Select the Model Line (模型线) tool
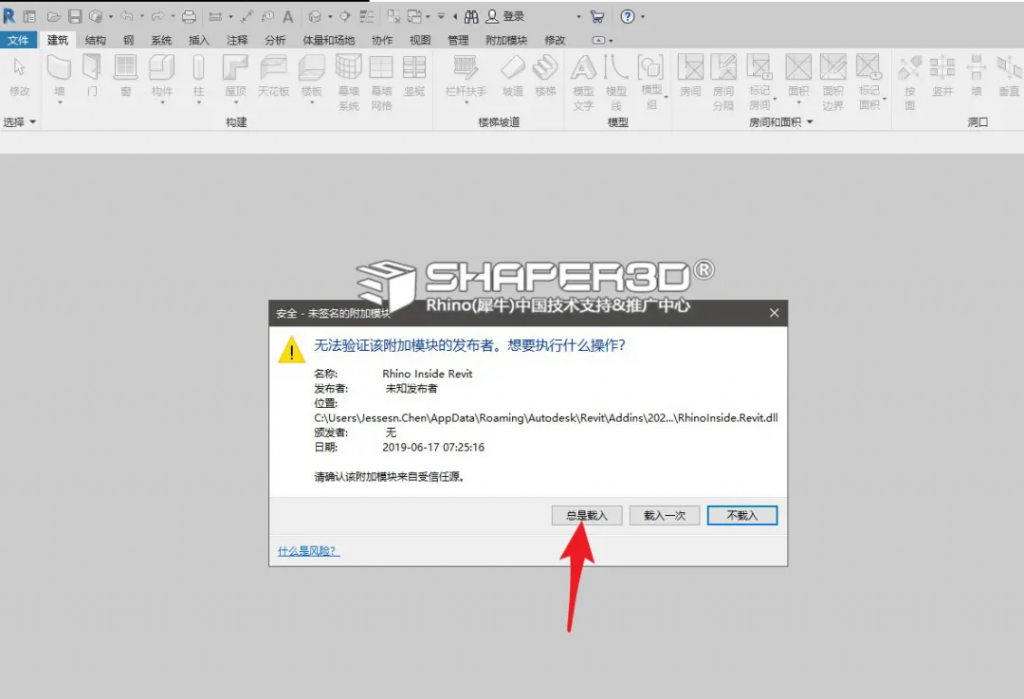The width and height of the screenshot is (1024, 699). pos(616,82)
